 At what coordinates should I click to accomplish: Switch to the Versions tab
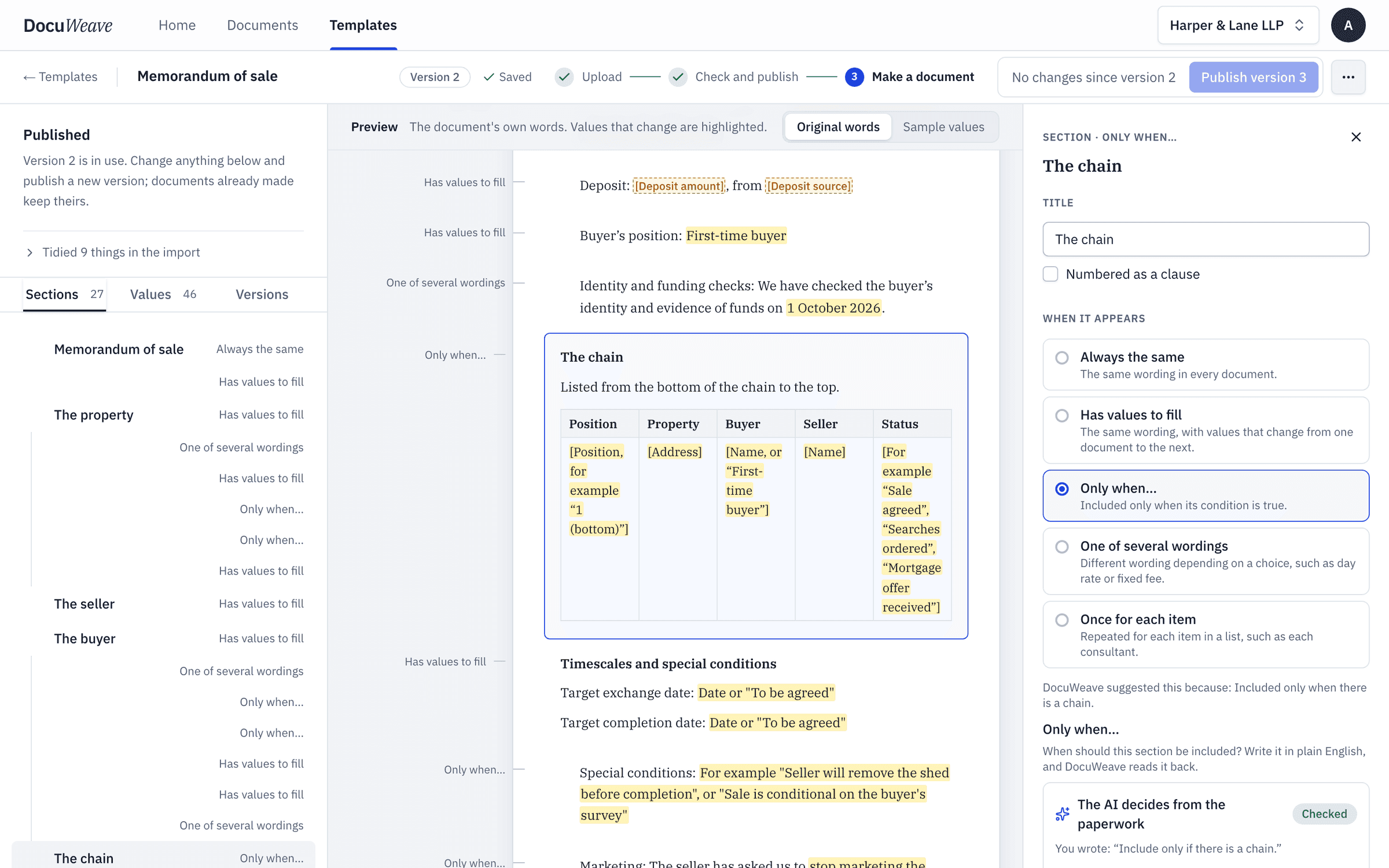tap(262, 294)
